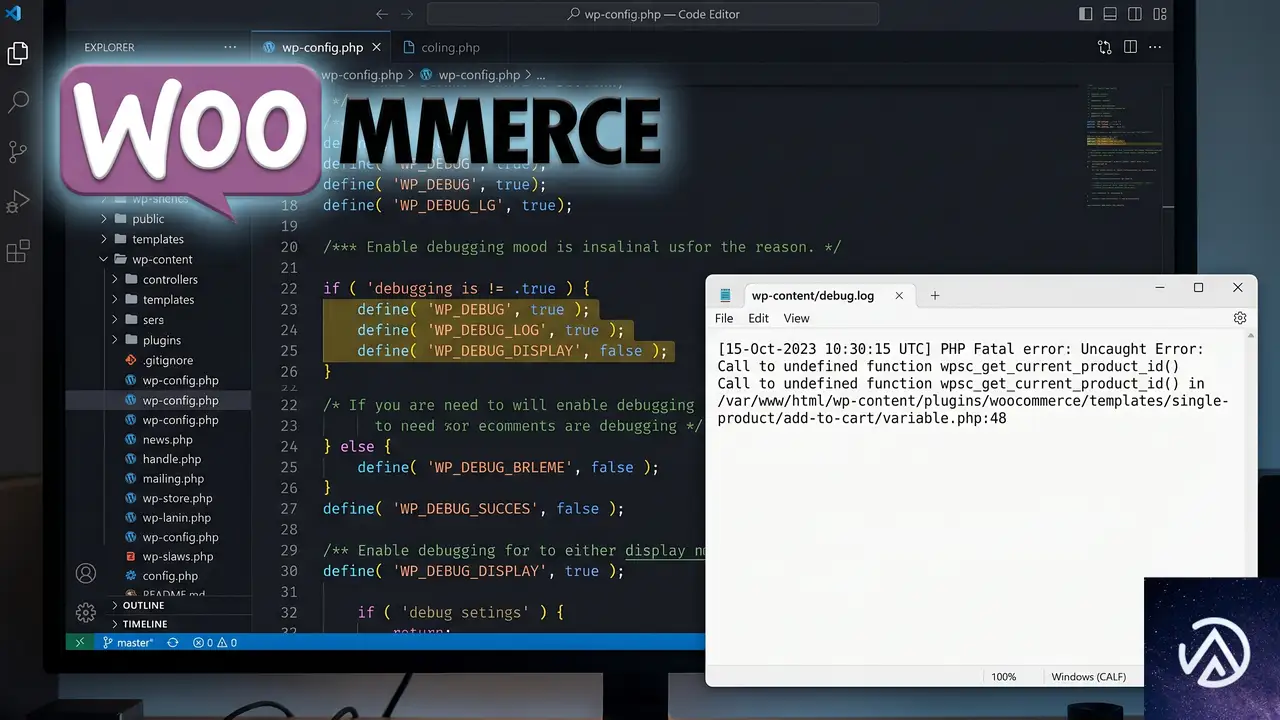This screenshot has height=720, width=1280.
Task: Toggle the secondary side bar layout button
Action: pyautogui.click(x=1135, y=14)
